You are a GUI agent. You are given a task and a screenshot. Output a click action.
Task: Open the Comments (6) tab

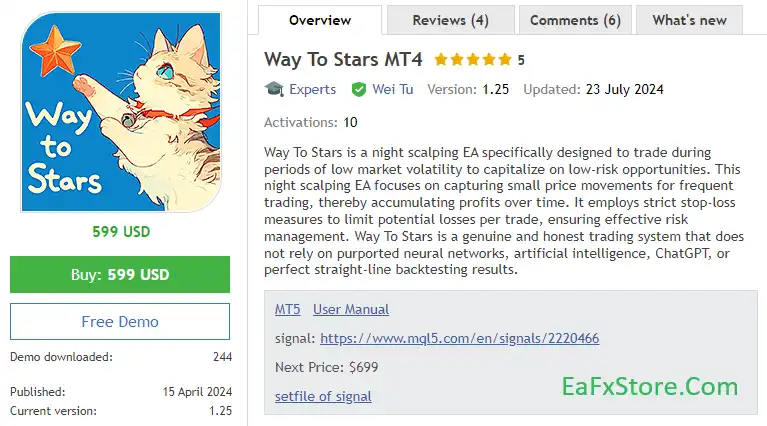[x=575, y=20]
